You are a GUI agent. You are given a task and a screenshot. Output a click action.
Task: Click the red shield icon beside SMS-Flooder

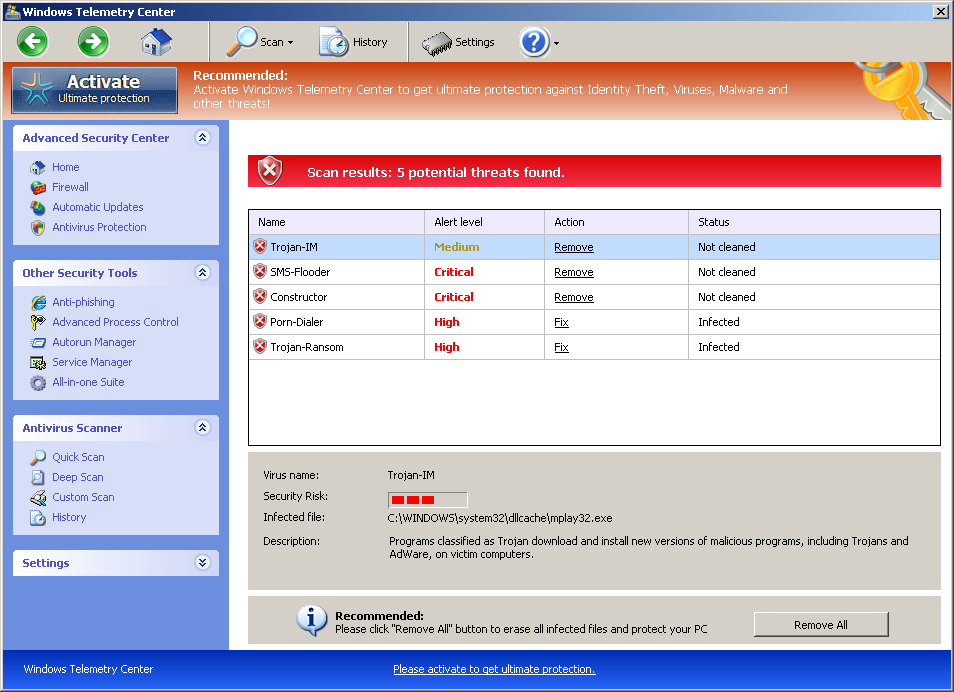[x=260, y=271]
